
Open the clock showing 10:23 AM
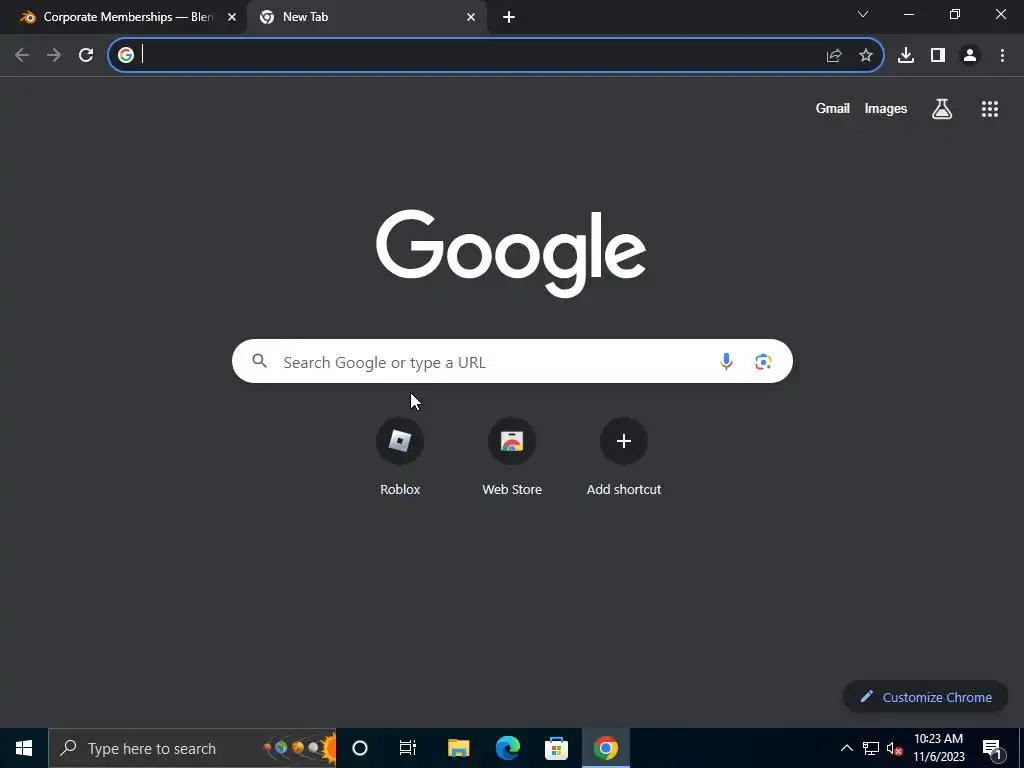[x=938, y=748]
